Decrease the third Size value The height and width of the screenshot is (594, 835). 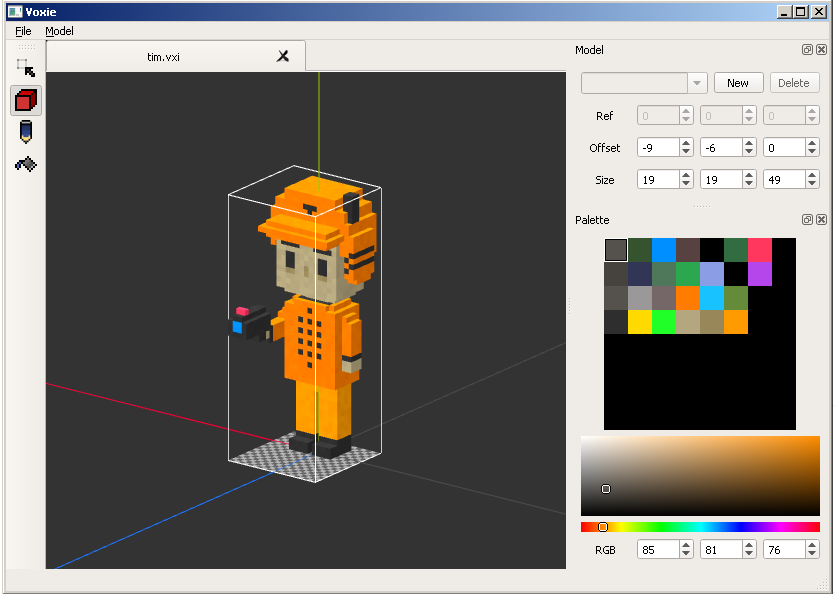coord(813,184)
